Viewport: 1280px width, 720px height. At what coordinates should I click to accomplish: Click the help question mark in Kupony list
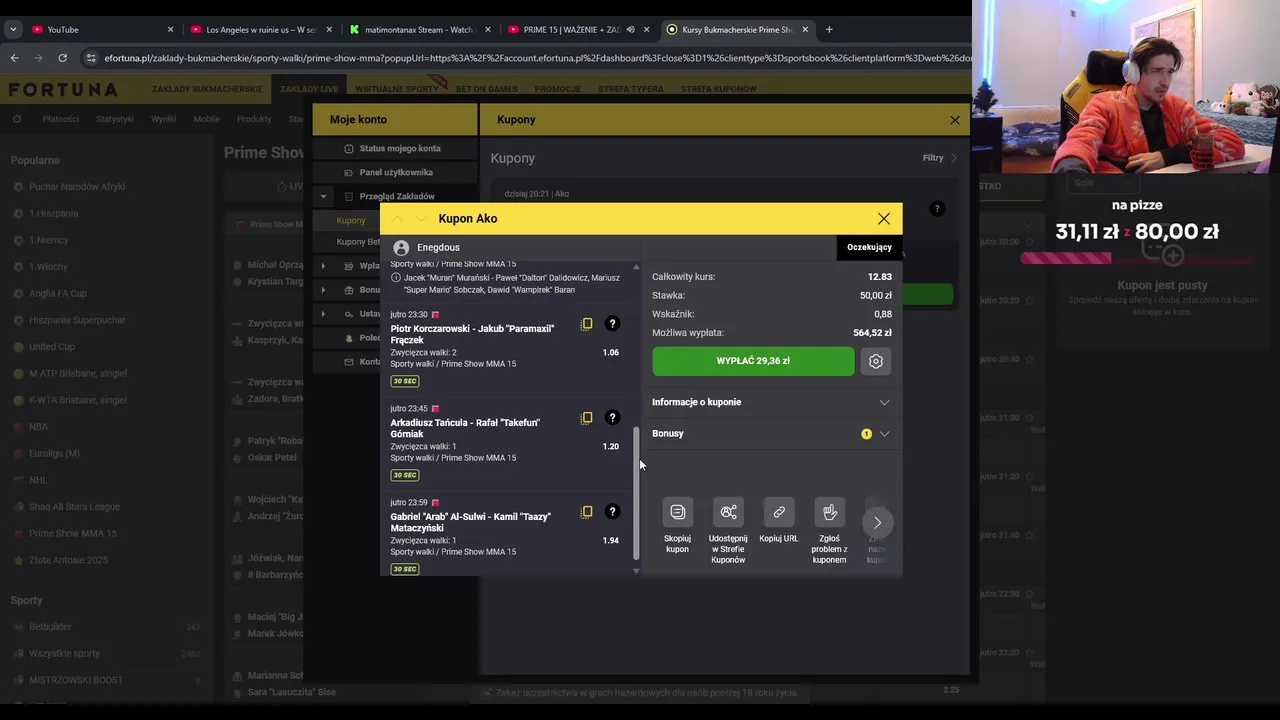tap(936, 209)
